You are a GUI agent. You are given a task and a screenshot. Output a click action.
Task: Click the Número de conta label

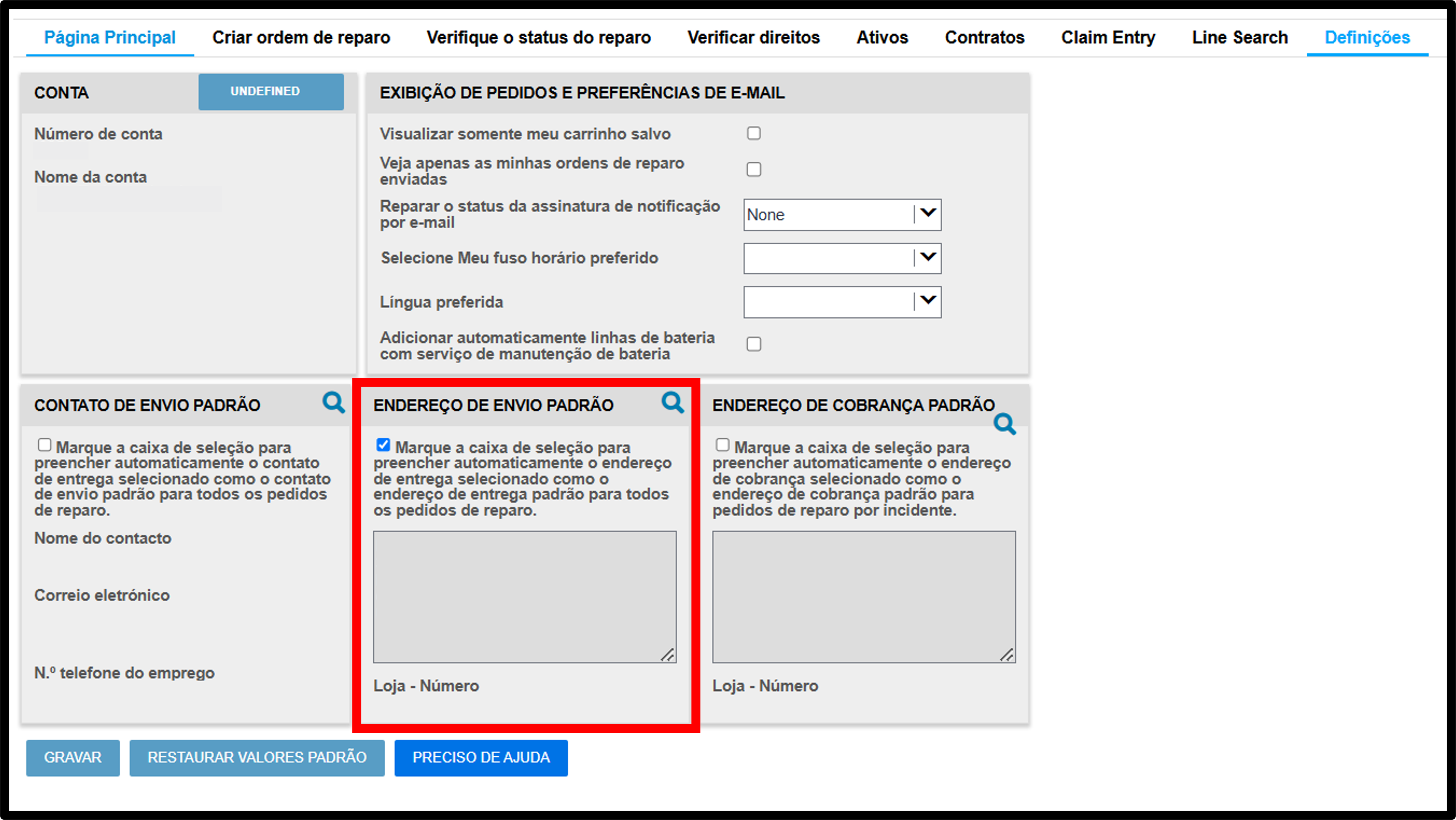coord(98,134)
